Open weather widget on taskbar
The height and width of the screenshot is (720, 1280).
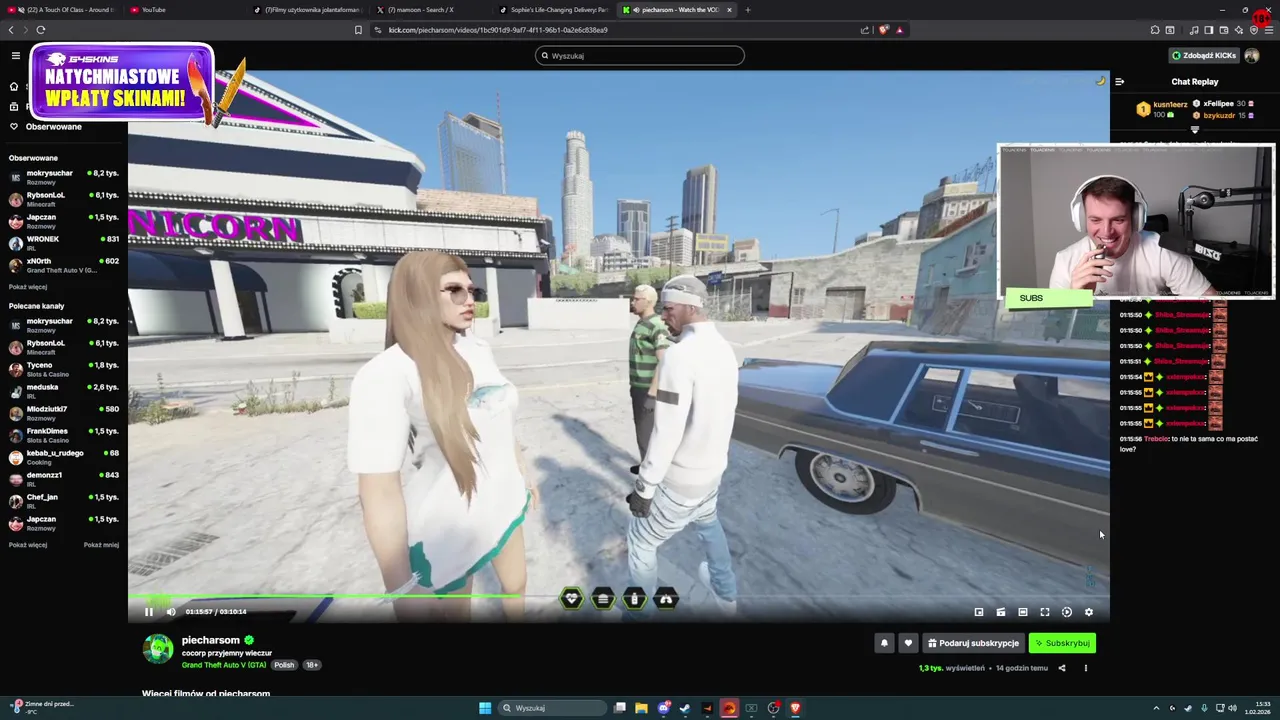pos(40,707)
